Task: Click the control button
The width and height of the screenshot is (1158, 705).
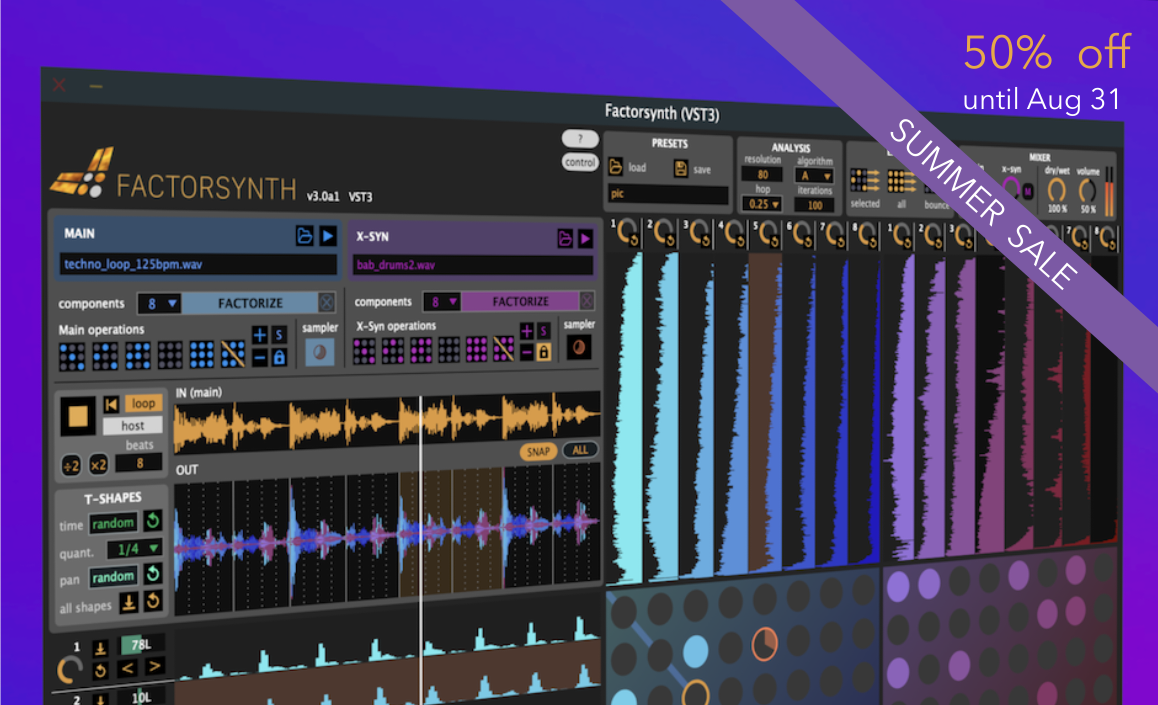Action: (x=580, y=162)
